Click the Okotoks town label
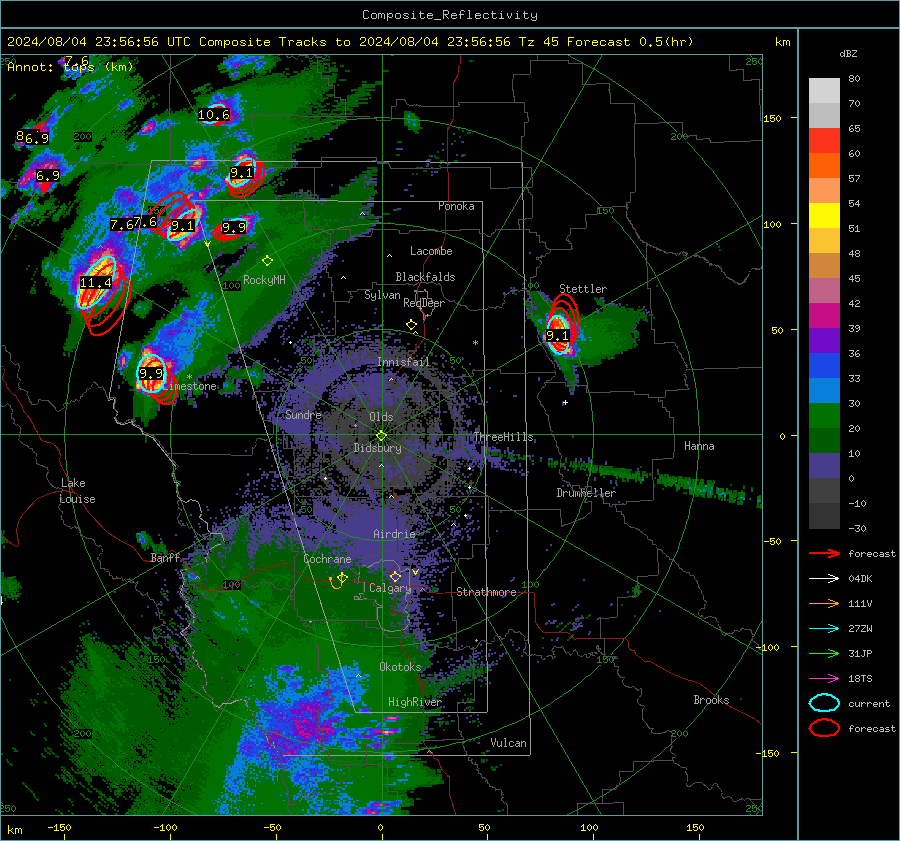Screen dimensions: 900x841 click(x=400, y=666)
